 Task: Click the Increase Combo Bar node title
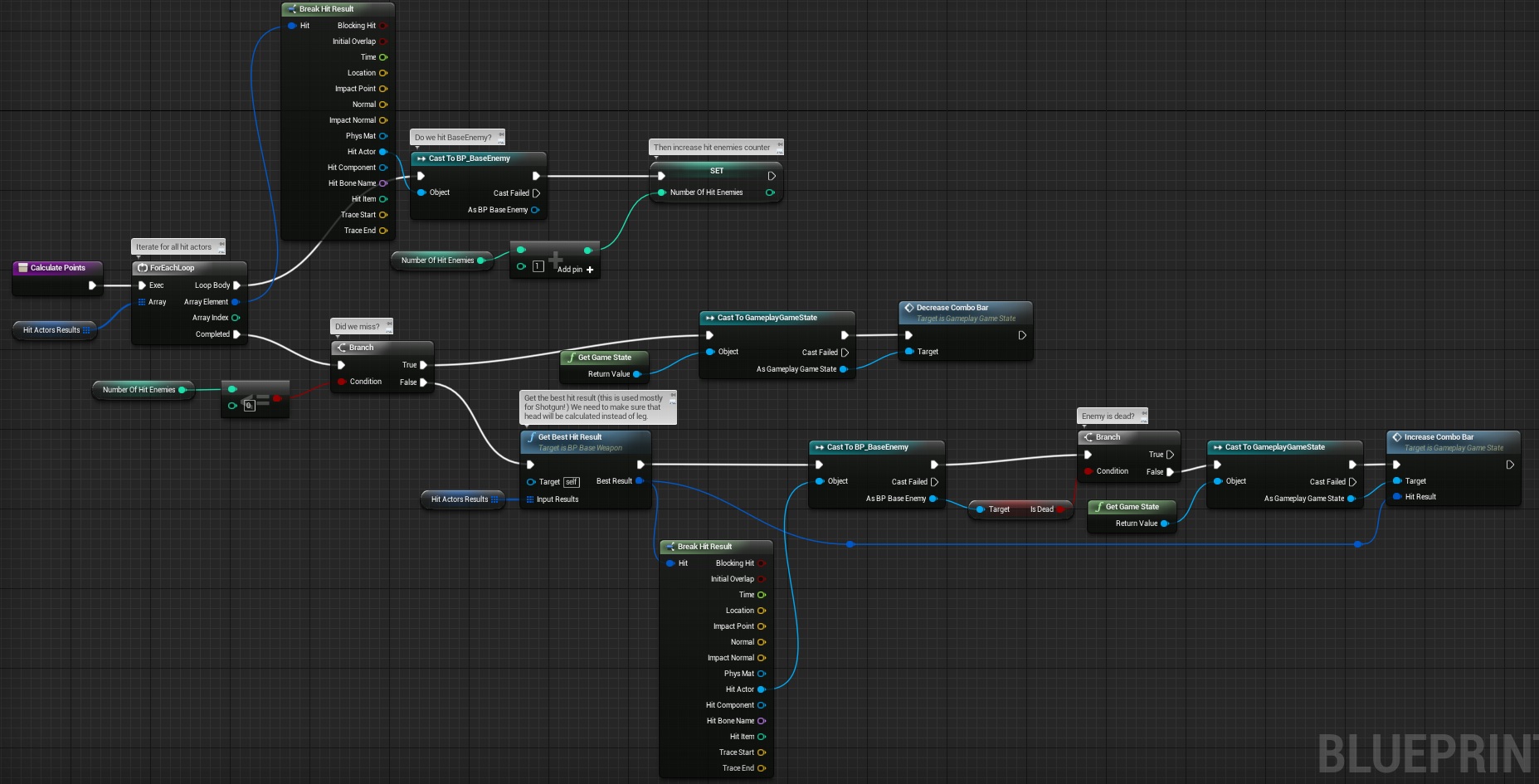point(1439,437)
